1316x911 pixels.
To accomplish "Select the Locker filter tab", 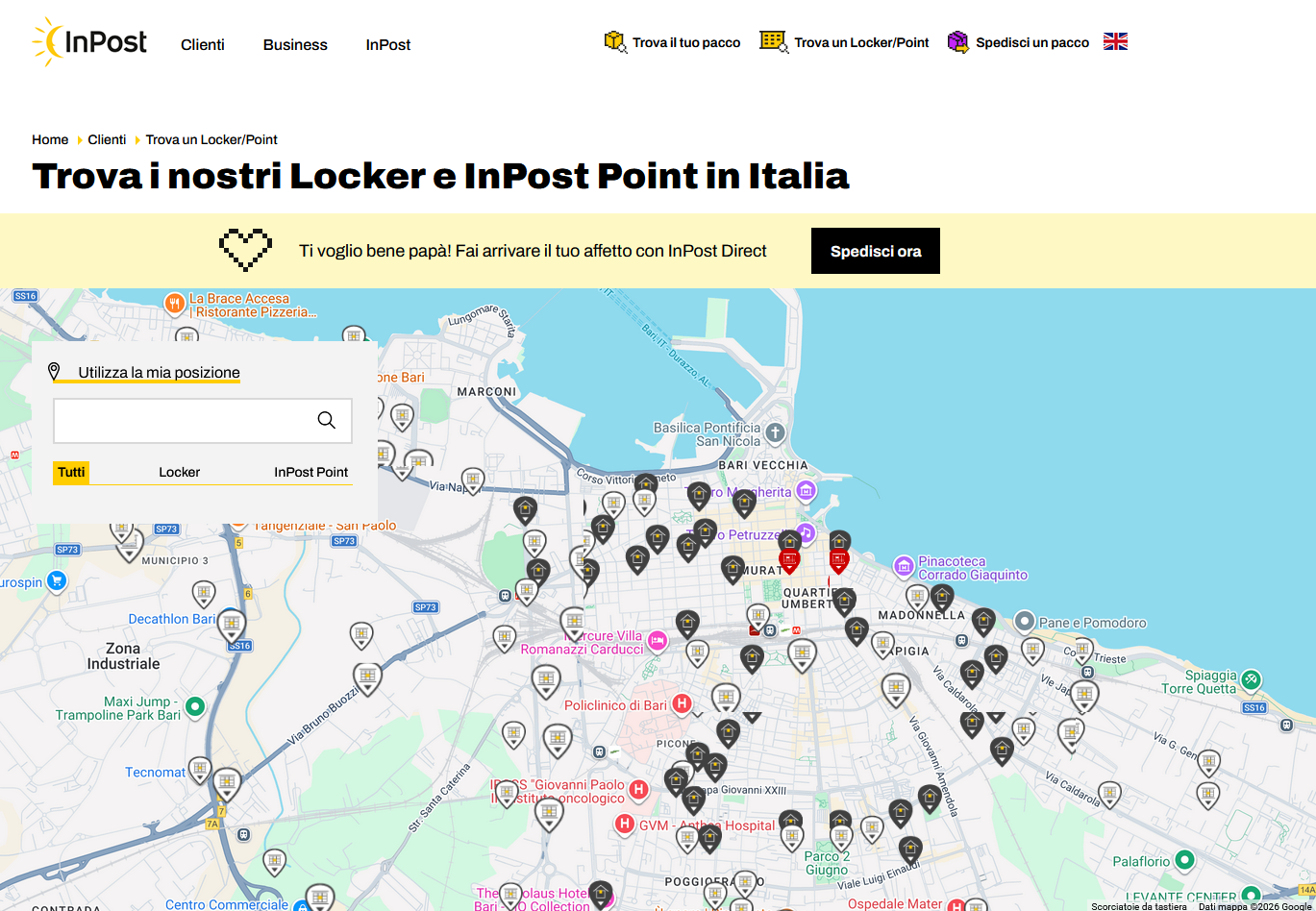I will point(180,472).
